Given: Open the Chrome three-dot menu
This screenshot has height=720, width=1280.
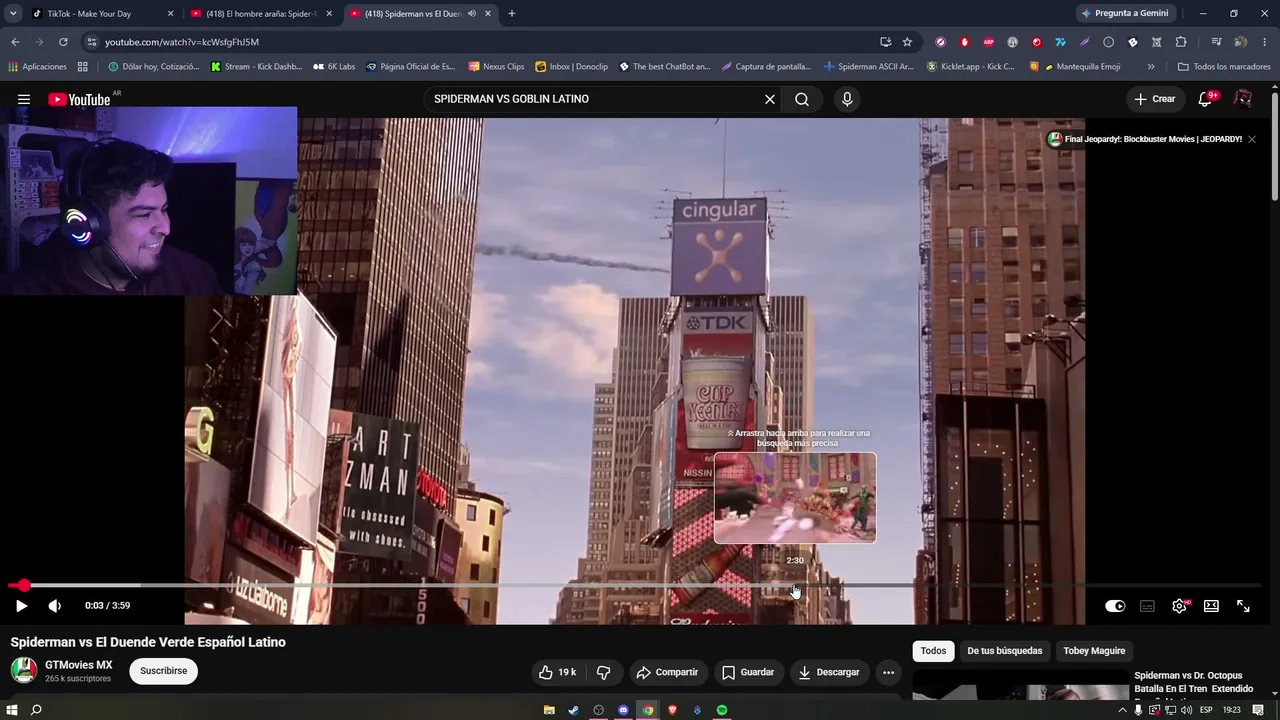Looking at the screenshot, I should point(1264,42).
